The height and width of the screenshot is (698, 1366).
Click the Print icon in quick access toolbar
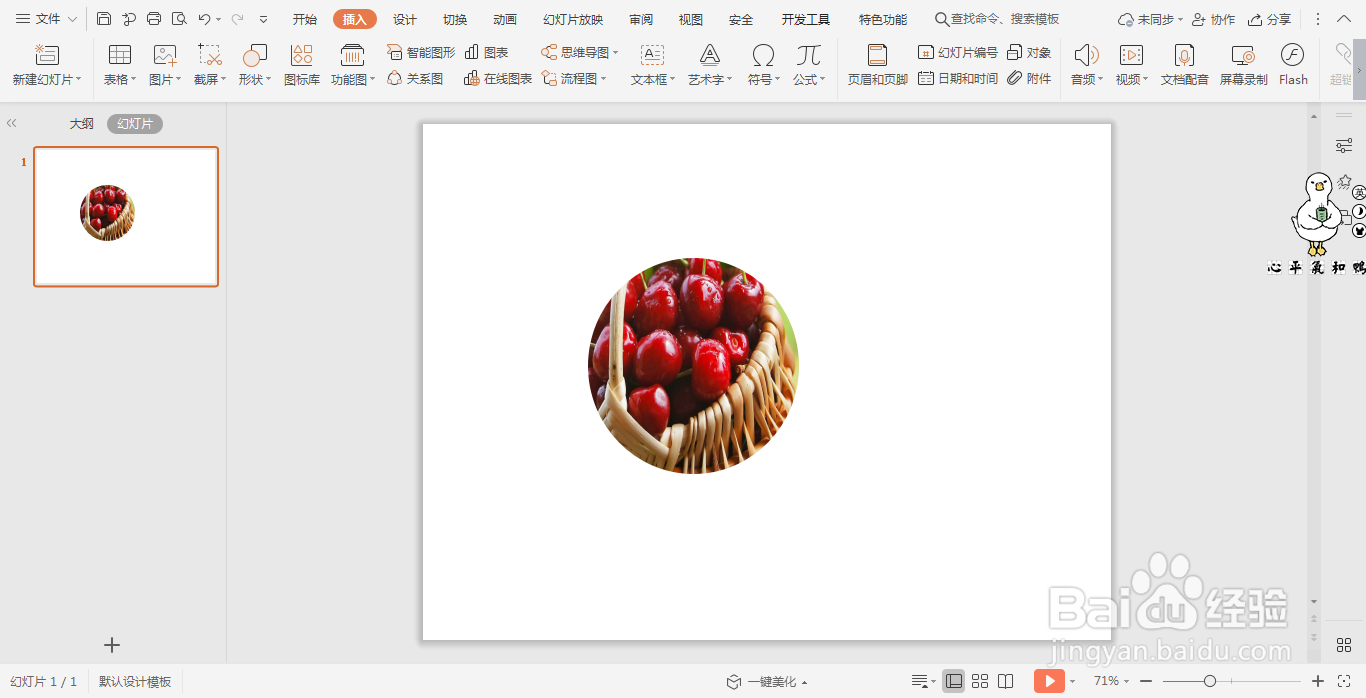coord(154,19)
